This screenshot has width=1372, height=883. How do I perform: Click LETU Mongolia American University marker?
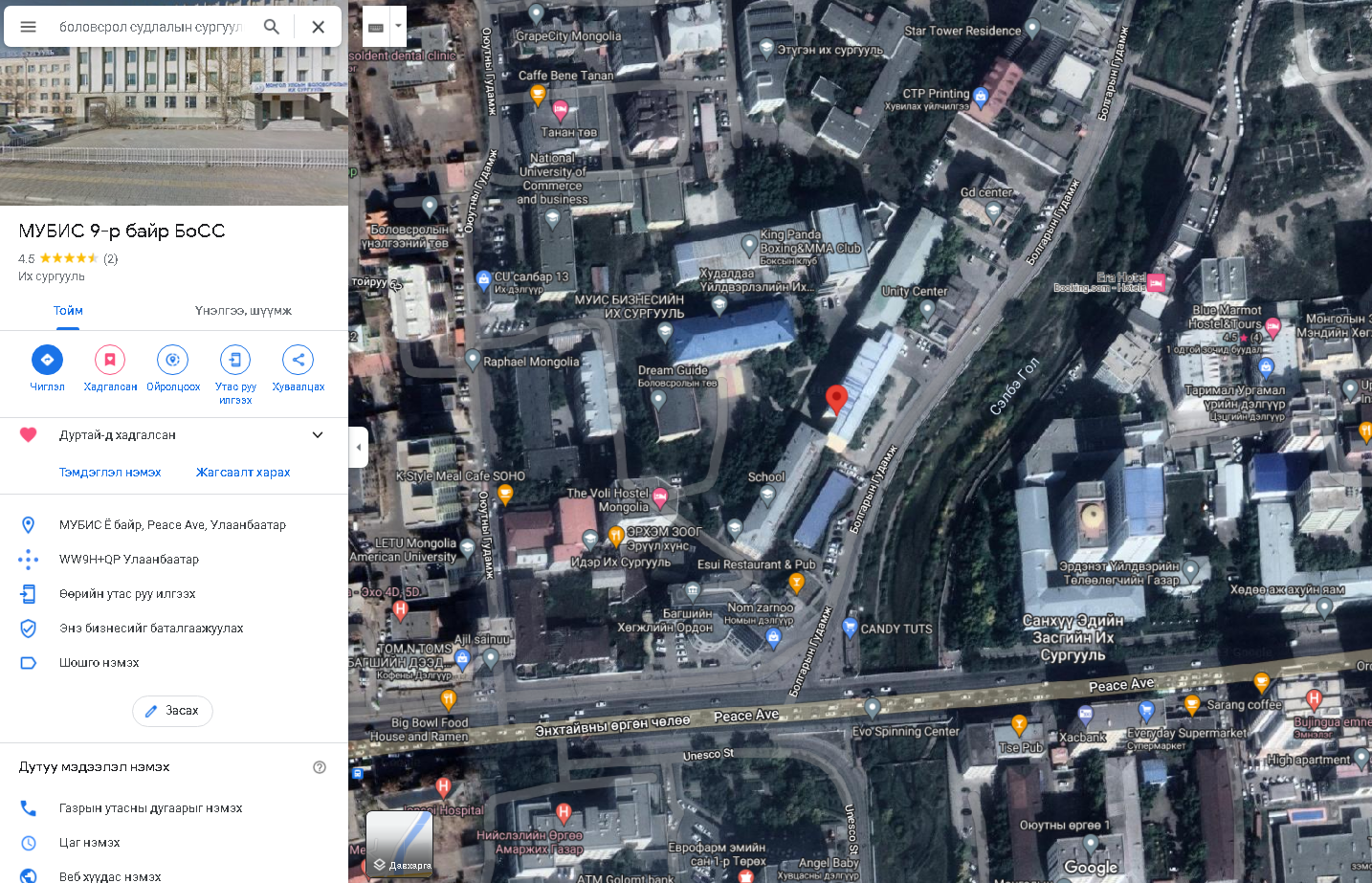pyautogui.click(x=467, y=547)
